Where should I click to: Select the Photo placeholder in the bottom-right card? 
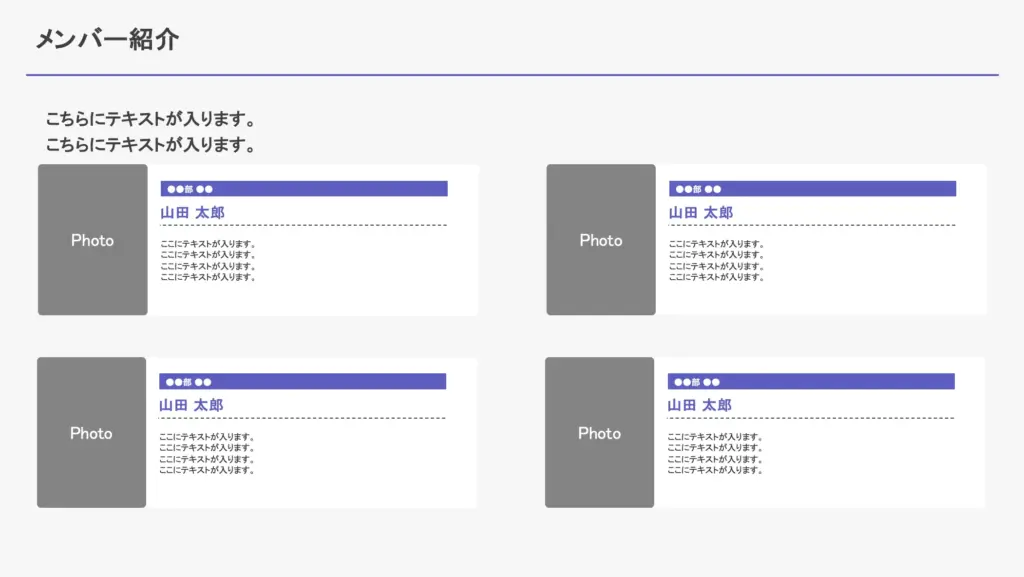pos(600,433)
